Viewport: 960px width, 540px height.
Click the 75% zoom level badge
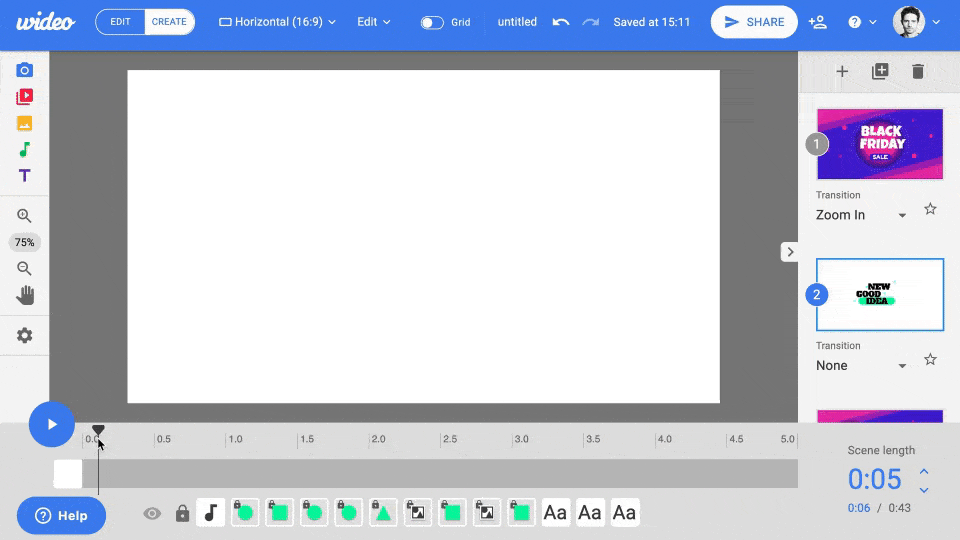[x=24, y=242]
